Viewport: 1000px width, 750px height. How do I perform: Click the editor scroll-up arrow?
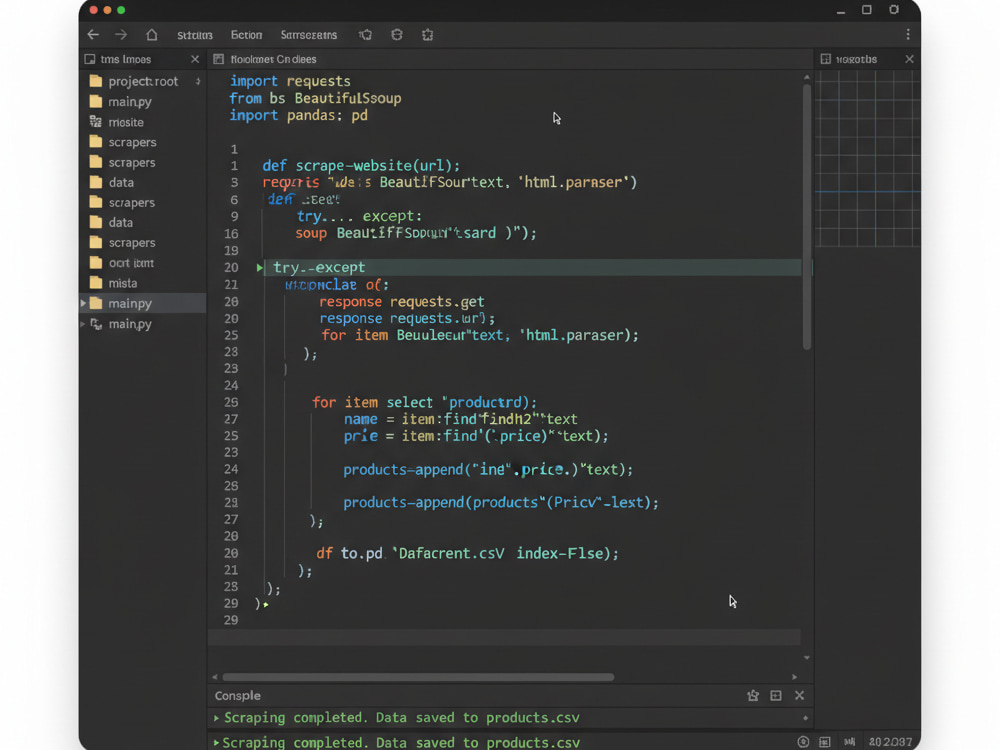[807, 77]
